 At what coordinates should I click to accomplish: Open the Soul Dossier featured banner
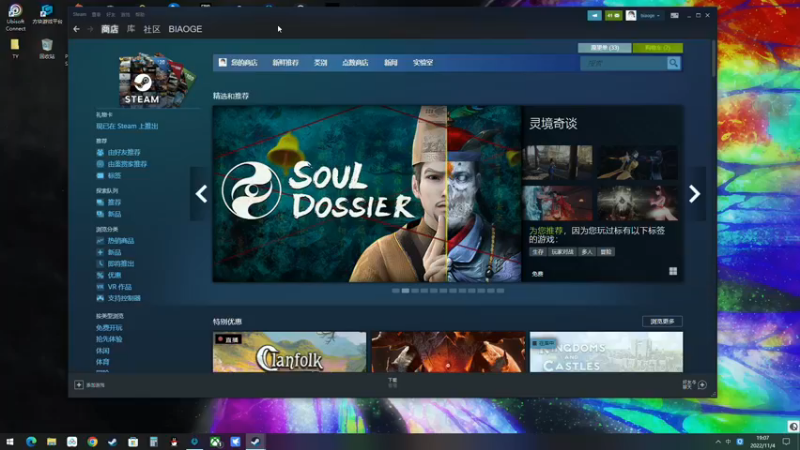[x=367, y=194]
